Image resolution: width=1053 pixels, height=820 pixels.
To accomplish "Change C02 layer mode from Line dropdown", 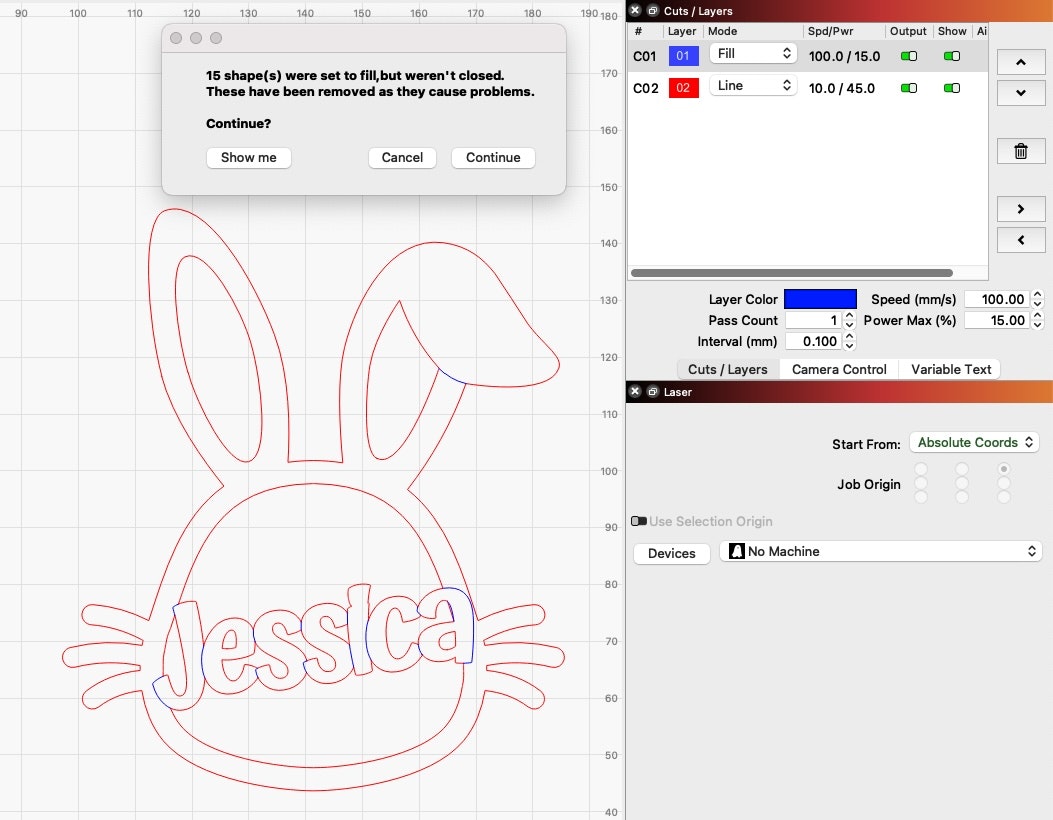I will point(752,85).
